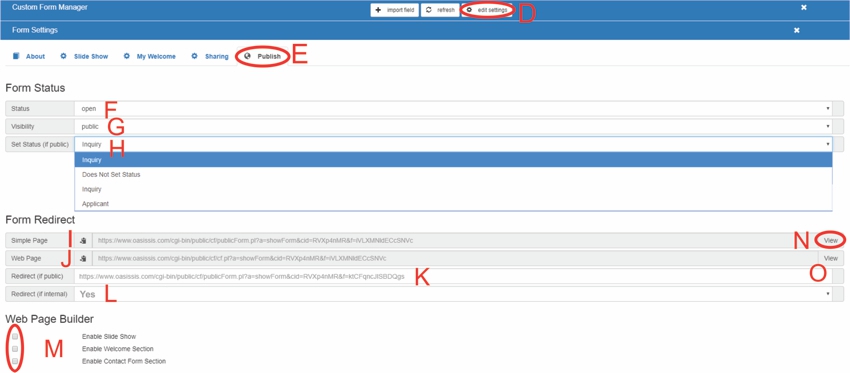Click the About tab book icon
Screen dimensions: 850x373
pos(16,56)
